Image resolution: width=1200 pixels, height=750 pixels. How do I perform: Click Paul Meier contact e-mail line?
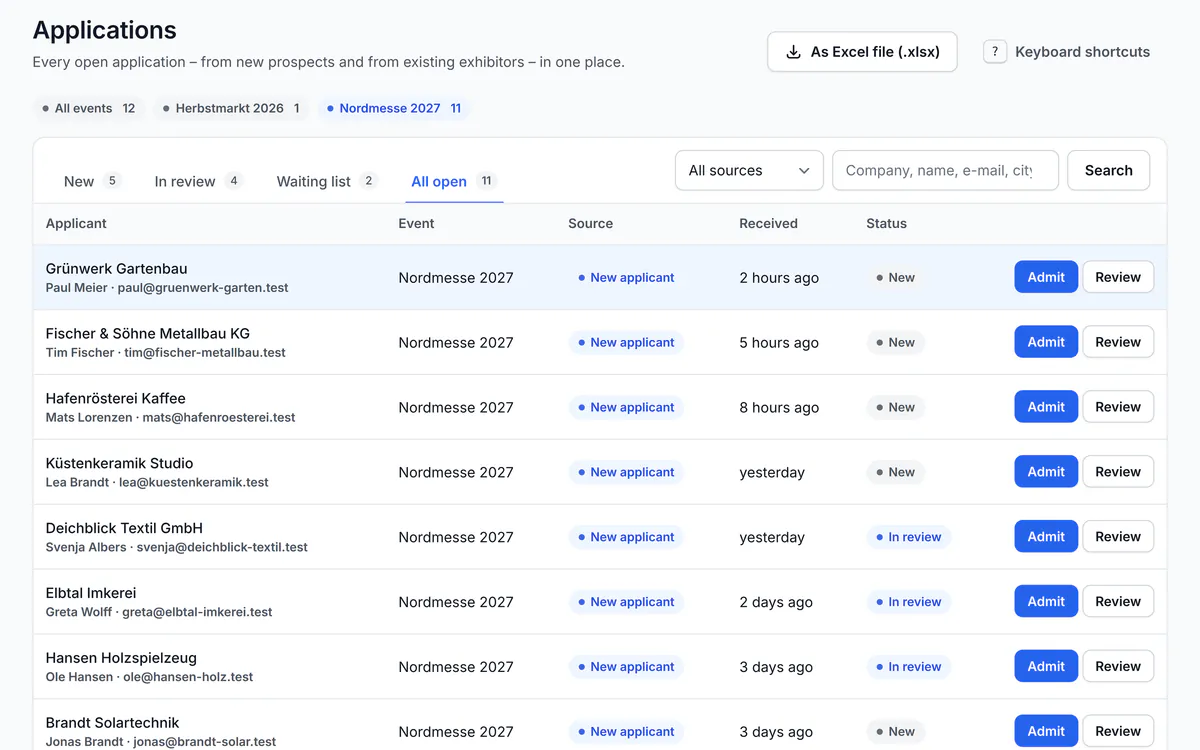click(x=167, y=288)
